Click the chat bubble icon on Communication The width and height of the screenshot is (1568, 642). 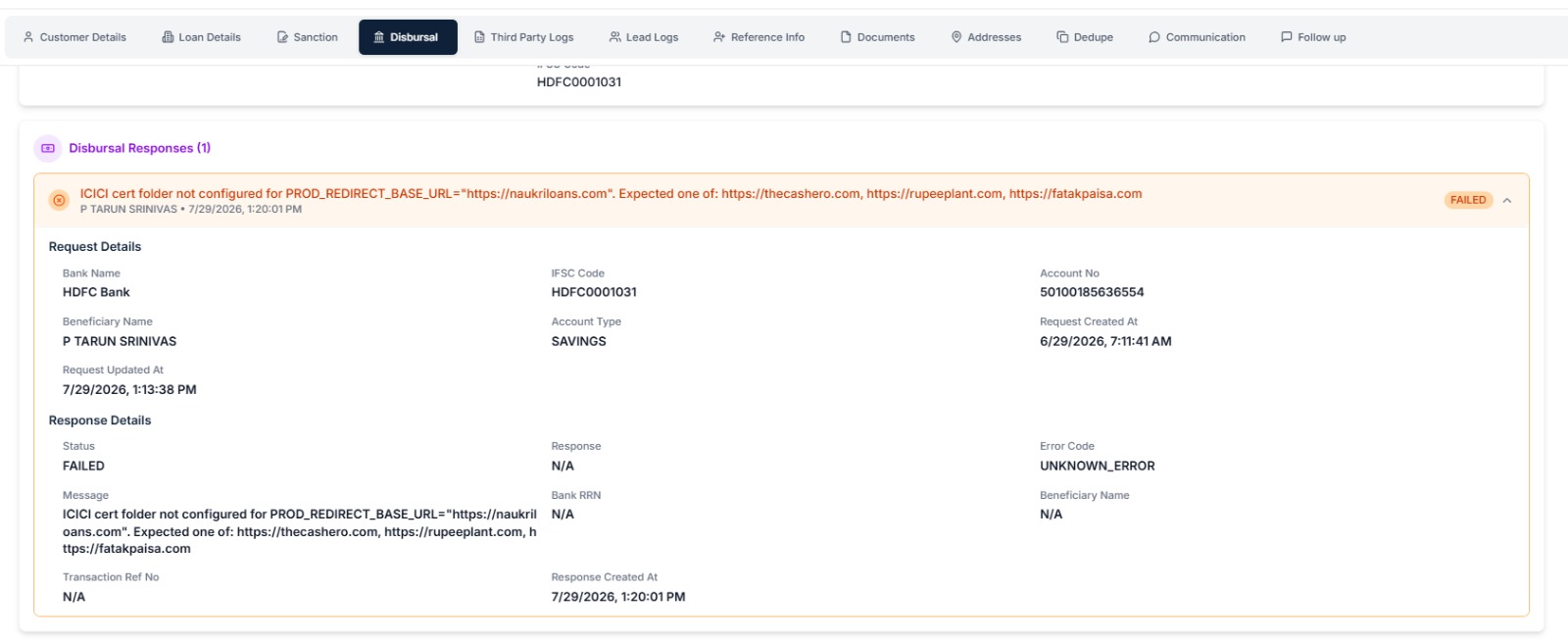click(x=1154, y=37)
